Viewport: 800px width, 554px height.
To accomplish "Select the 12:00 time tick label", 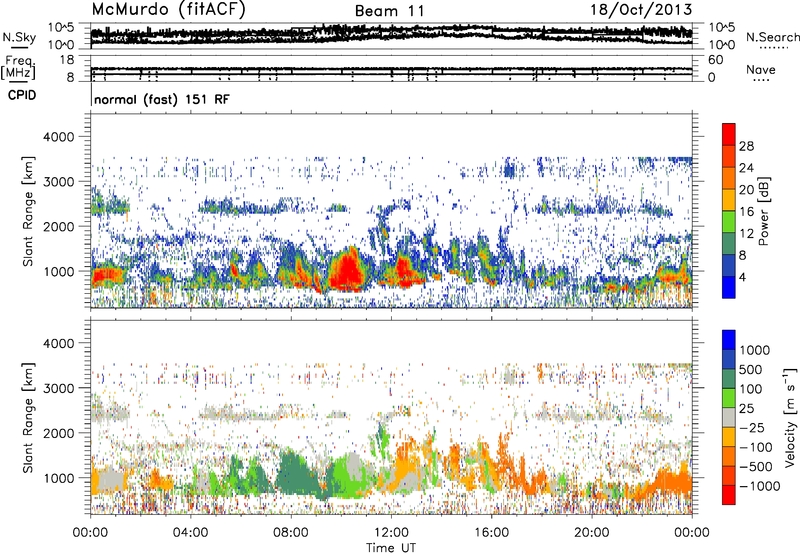I will pos(391,533).
